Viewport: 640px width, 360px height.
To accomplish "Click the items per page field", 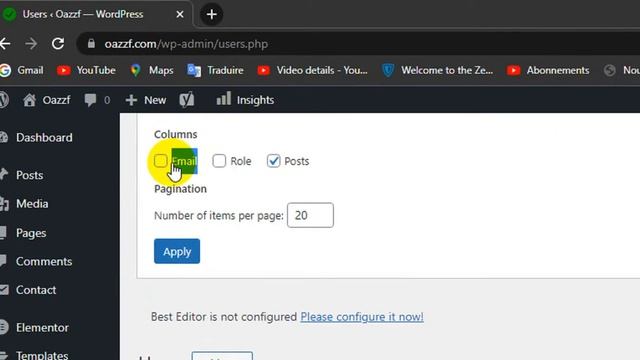I will [x=310, y=215].
